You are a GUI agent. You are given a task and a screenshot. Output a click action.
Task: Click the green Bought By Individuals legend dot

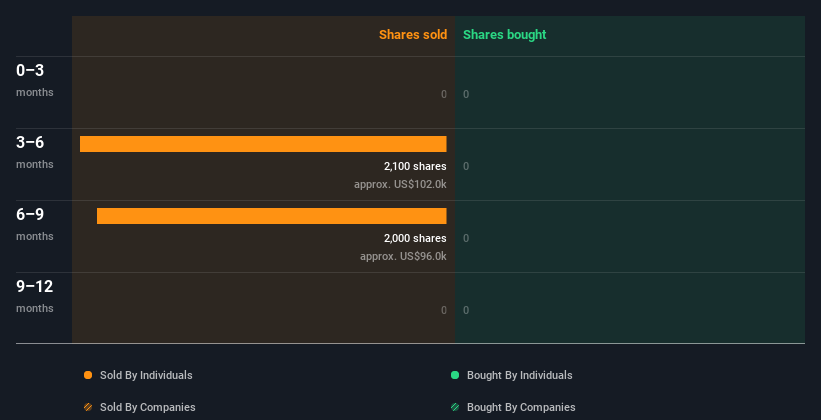[455, 375]
